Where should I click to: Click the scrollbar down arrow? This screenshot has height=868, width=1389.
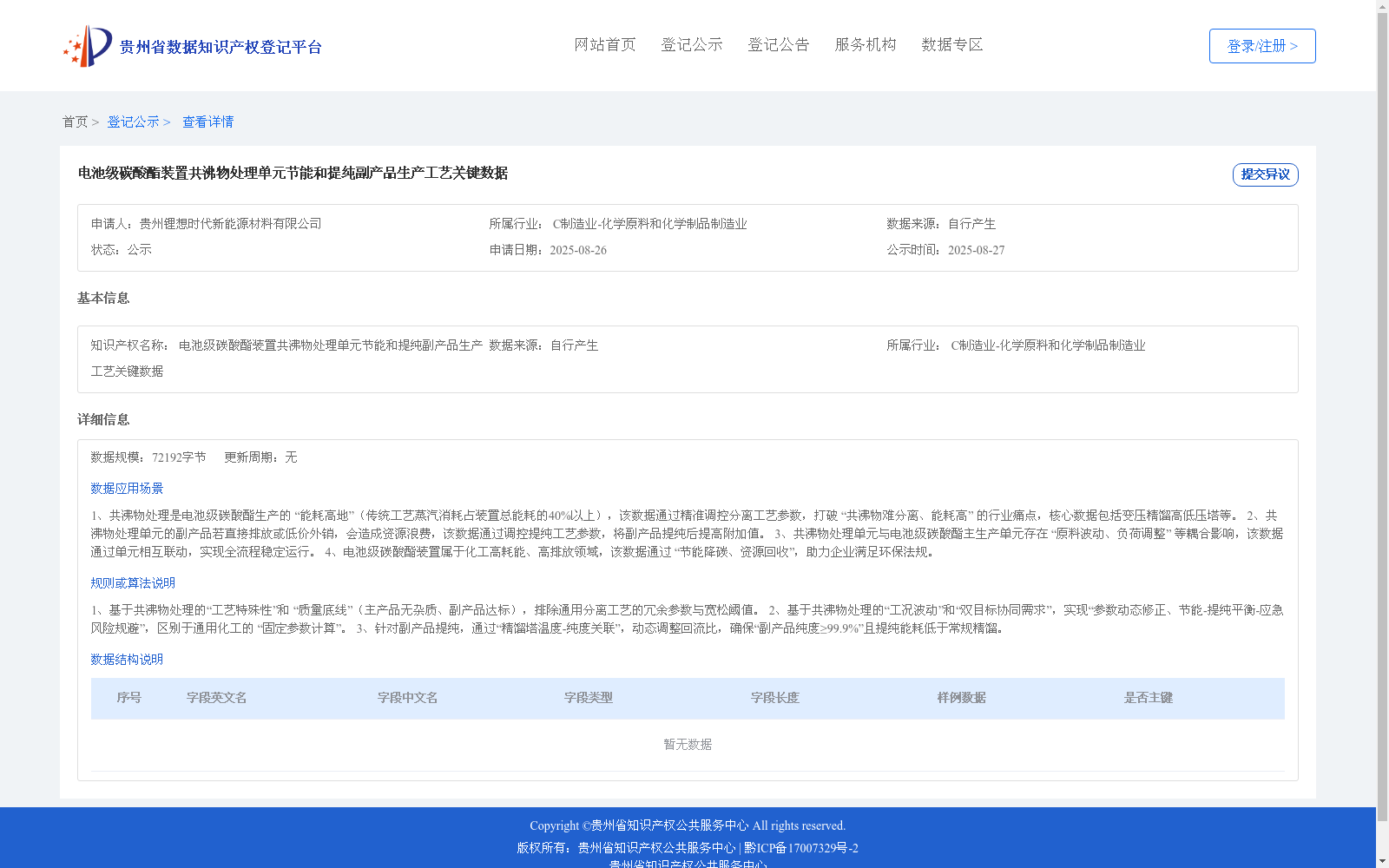(x=1382, y=861)
